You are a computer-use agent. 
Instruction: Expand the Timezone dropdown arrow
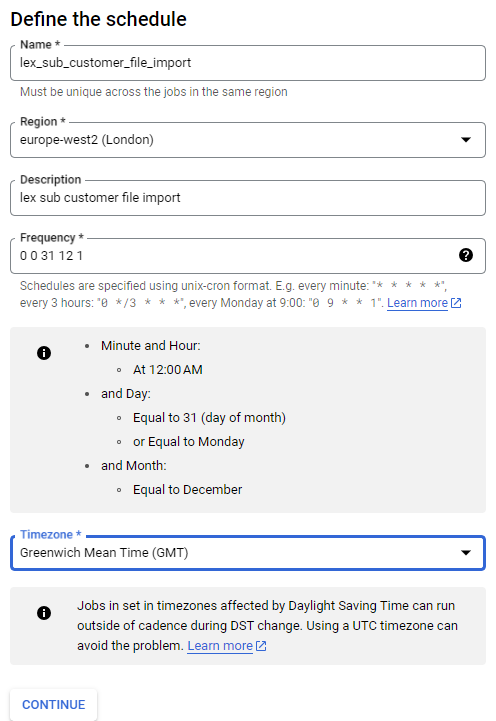[466, 553]
